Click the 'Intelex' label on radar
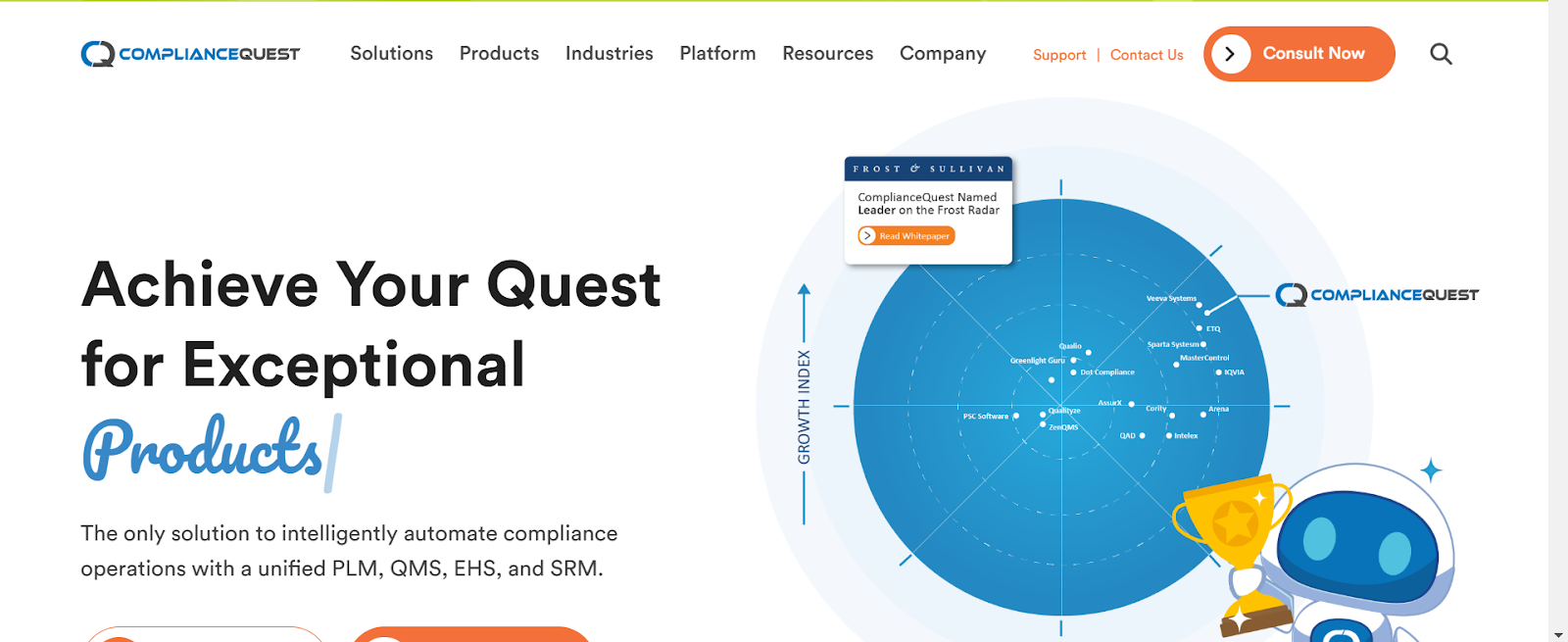The height and width of the screenshot is (642, 1568). tap(1186, 436)
